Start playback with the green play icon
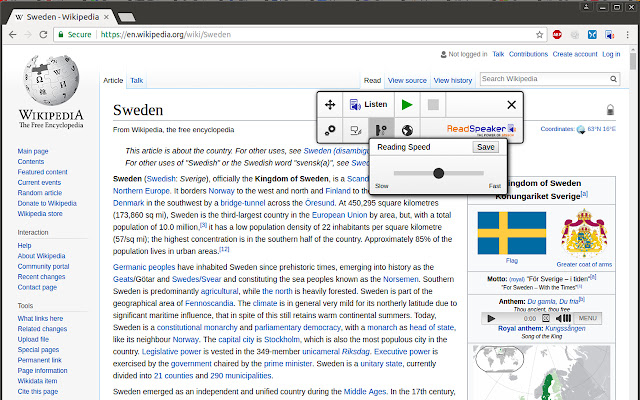Viewport: 640px width, 400px height. point(407,104)
